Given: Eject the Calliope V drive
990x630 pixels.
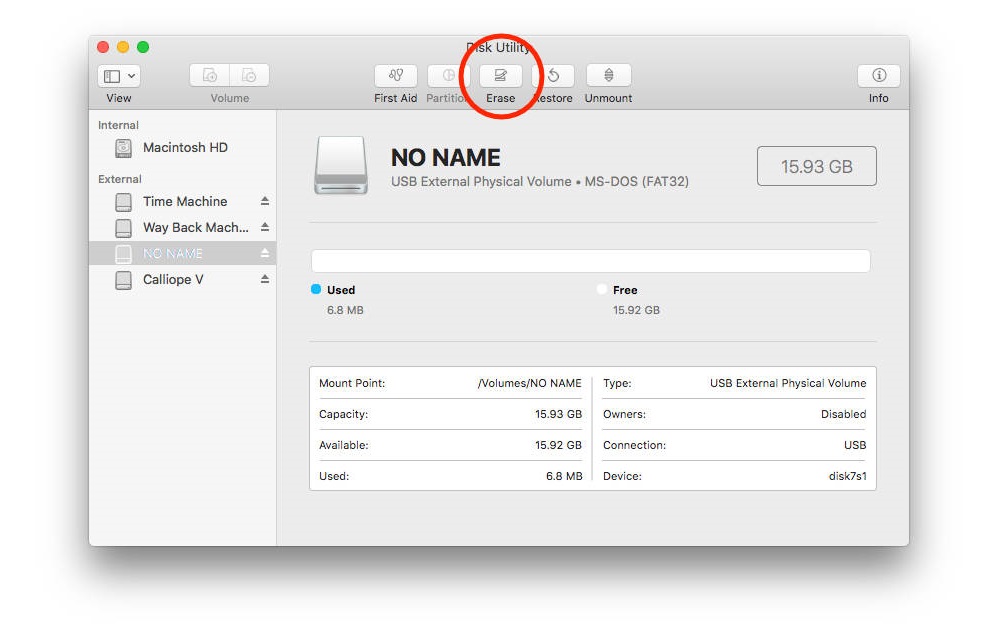Looking at the screenshot, I should 262,280.
